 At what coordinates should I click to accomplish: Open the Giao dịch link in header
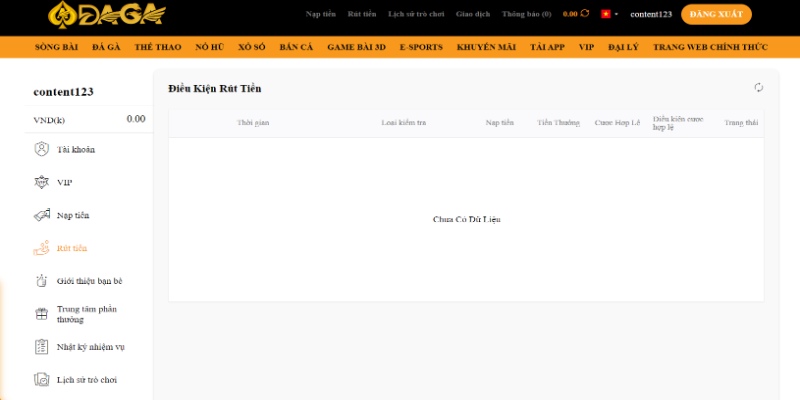pyautogui.click(x=471, y=14)
